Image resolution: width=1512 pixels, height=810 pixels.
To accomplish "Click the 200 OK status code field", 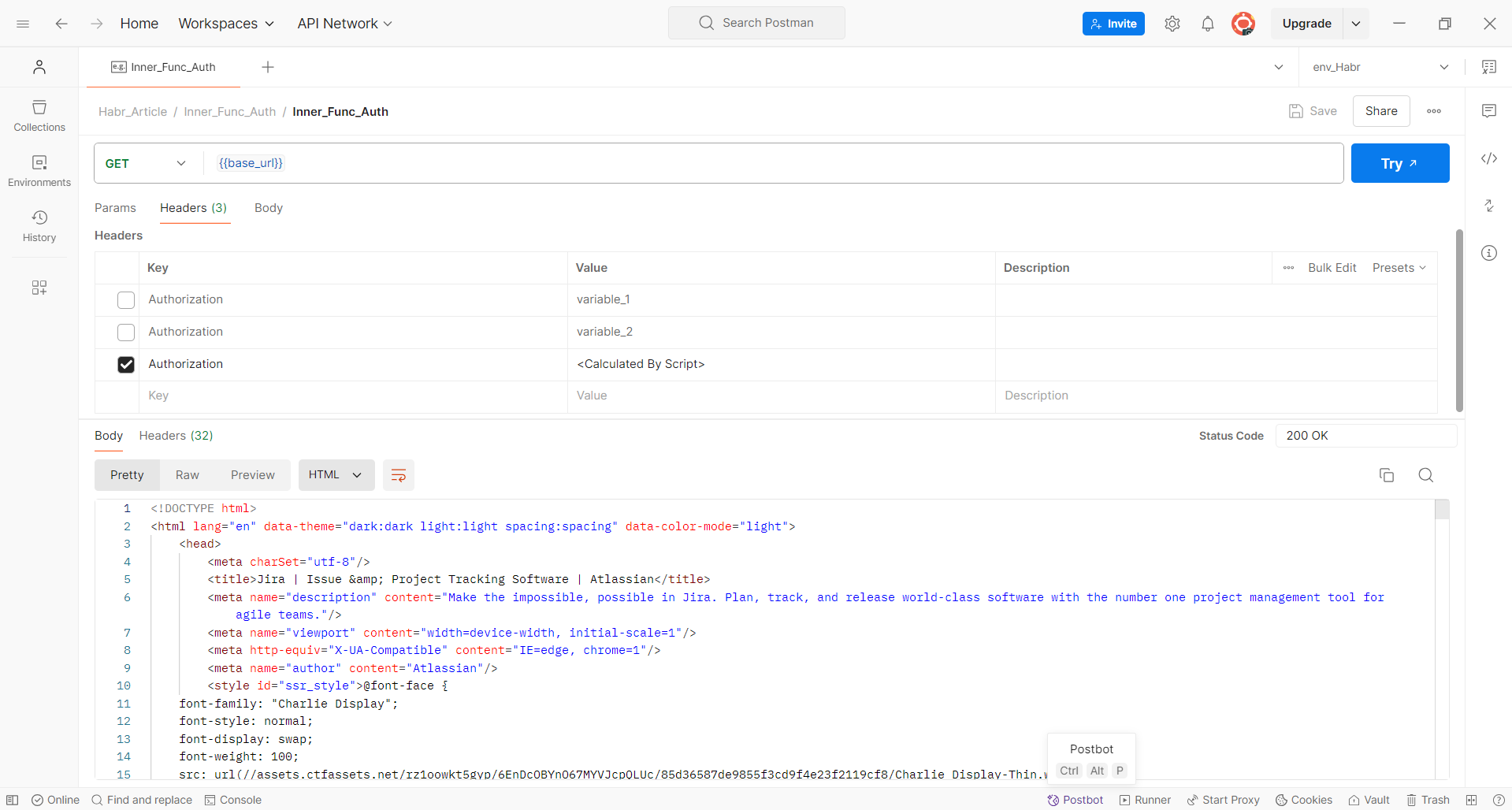I will [1366, 436].
